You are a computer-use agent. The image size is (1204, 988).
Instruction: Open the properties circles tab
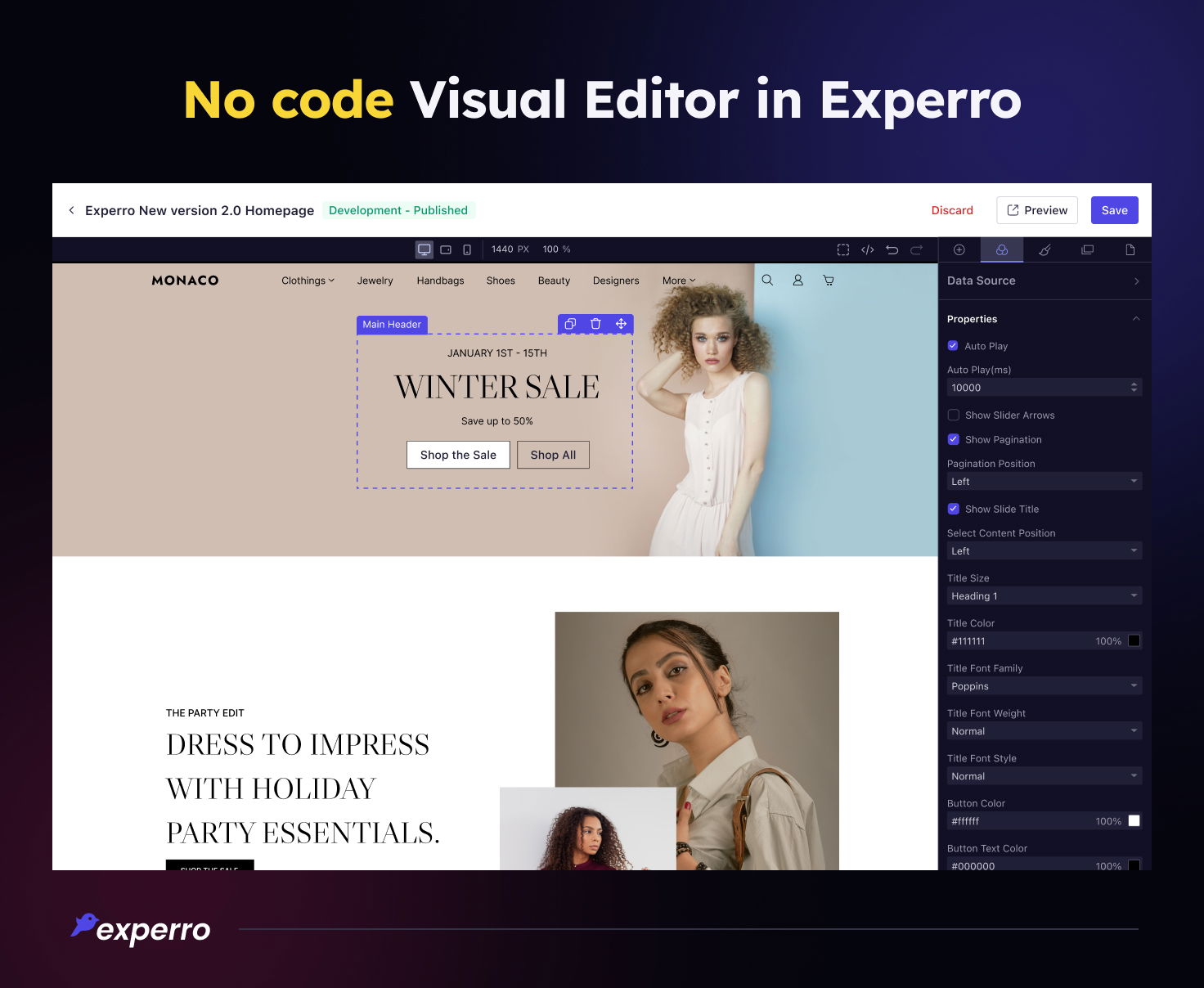point(1002,249)
